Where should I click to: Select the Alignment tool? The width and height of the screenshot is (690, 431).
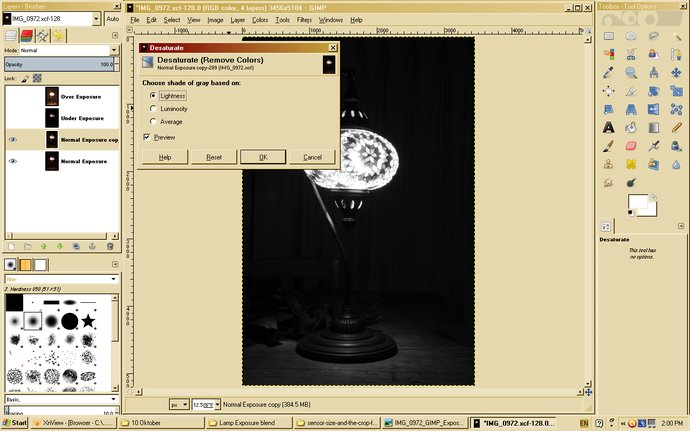[609, 91]
